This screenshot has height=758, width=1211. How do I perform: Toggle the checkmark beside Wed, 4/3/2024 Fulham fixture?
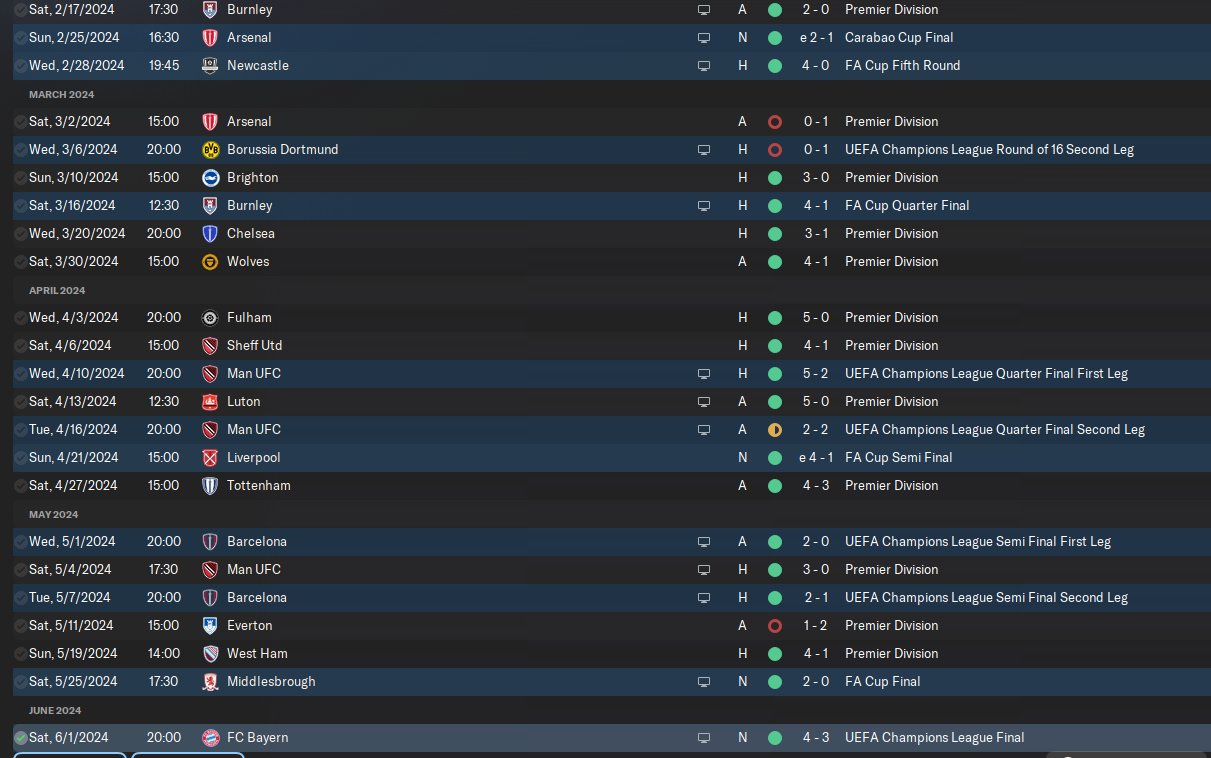[21, 317]
